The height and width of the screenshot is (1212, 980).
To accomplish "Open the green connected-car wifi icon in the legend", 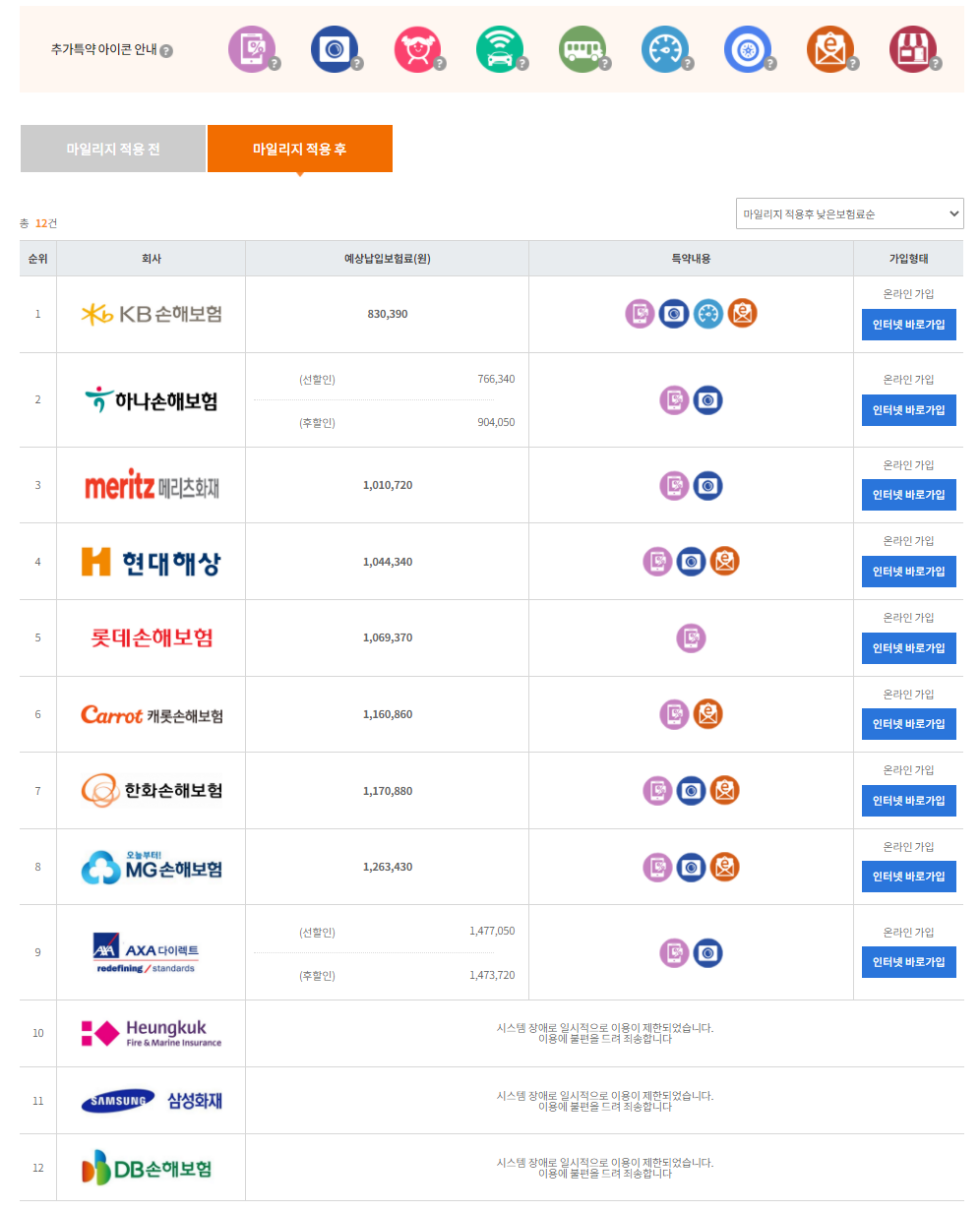I will tap(500, 48).
